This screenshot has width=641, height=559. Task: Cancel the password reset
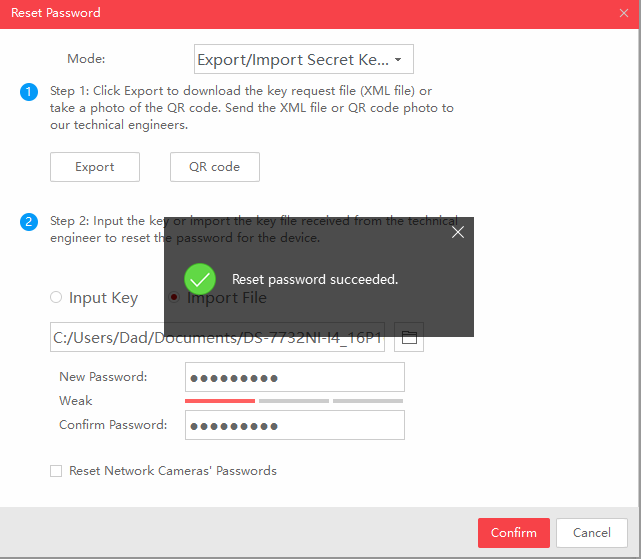coord(591,533)
